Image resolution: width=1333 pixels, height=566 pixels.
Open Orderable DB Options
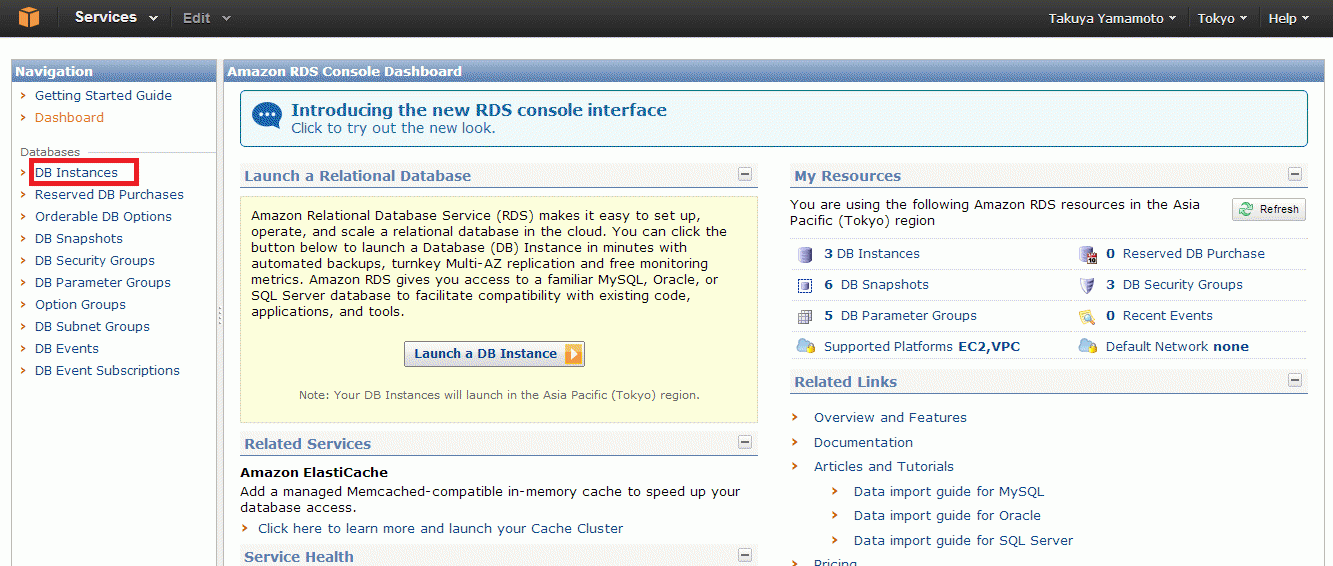[103, 217]
